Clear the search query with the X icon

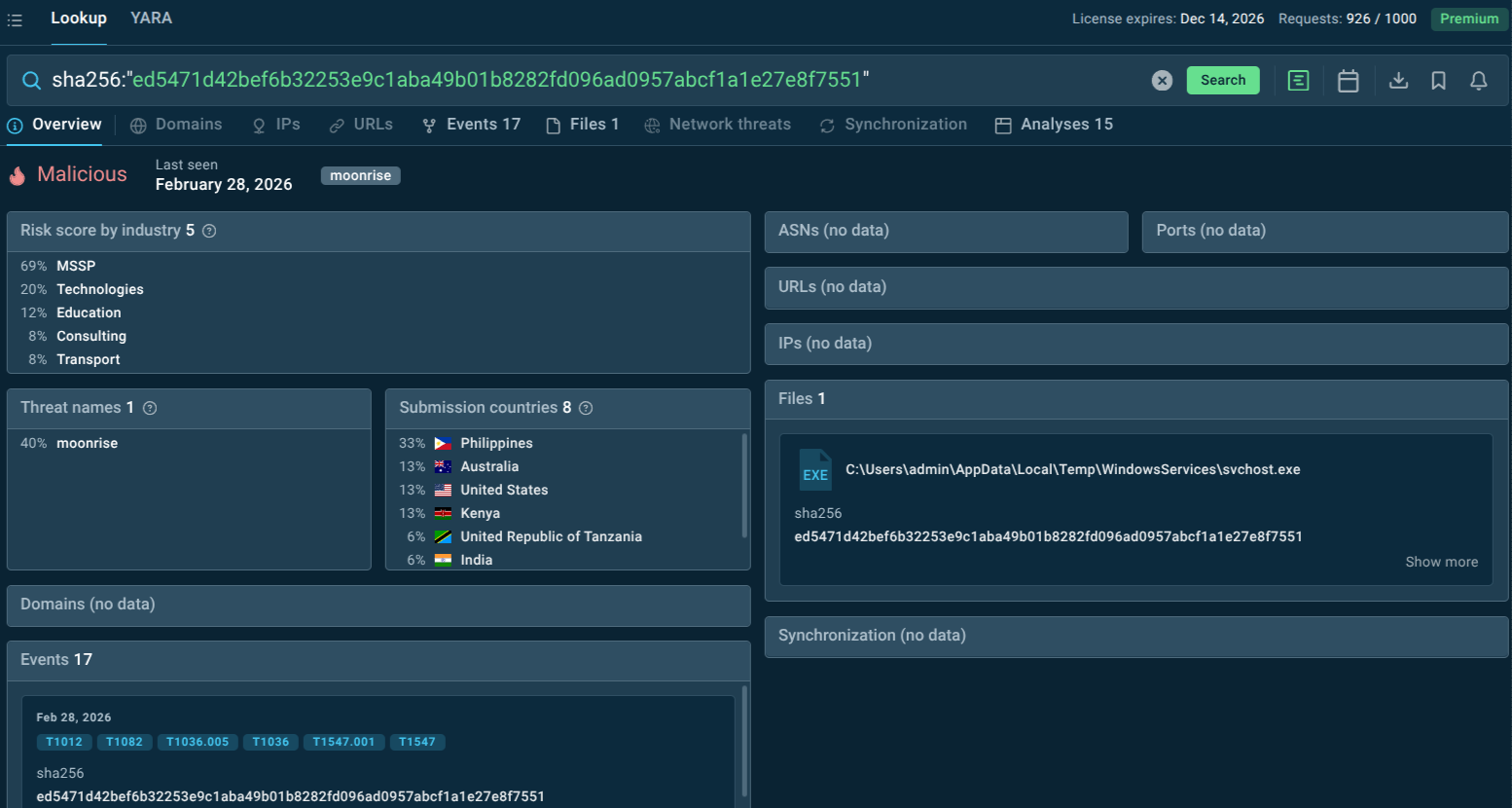[1162, 81]
